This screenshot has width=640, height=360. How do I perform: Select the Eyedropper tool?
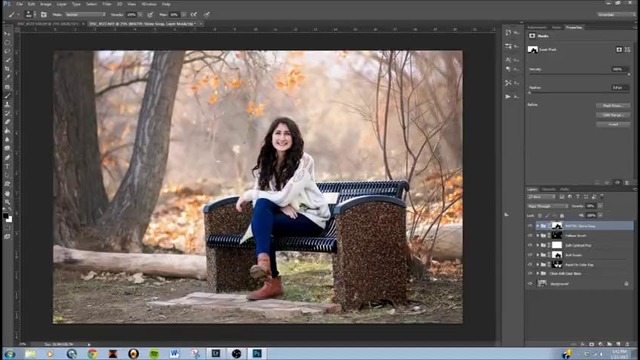pos(7,78)
